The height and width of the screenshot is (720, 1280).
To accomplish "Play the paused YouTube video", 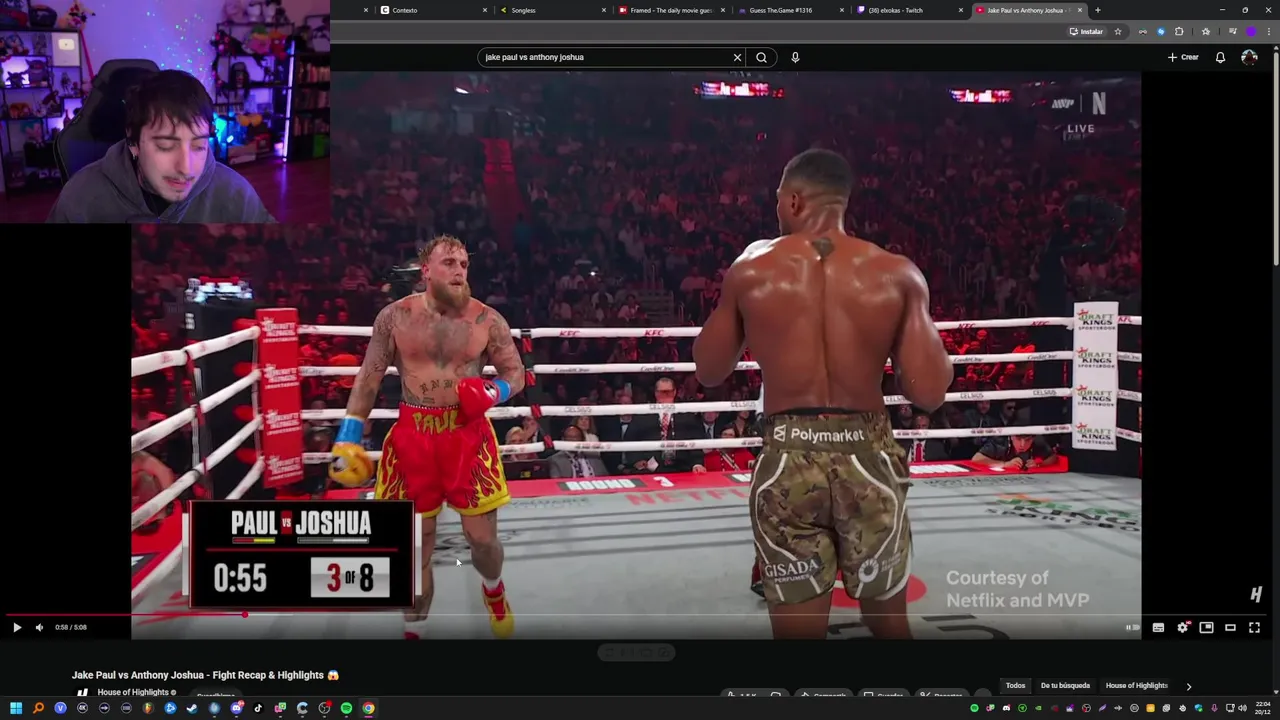I will [16, 627].
